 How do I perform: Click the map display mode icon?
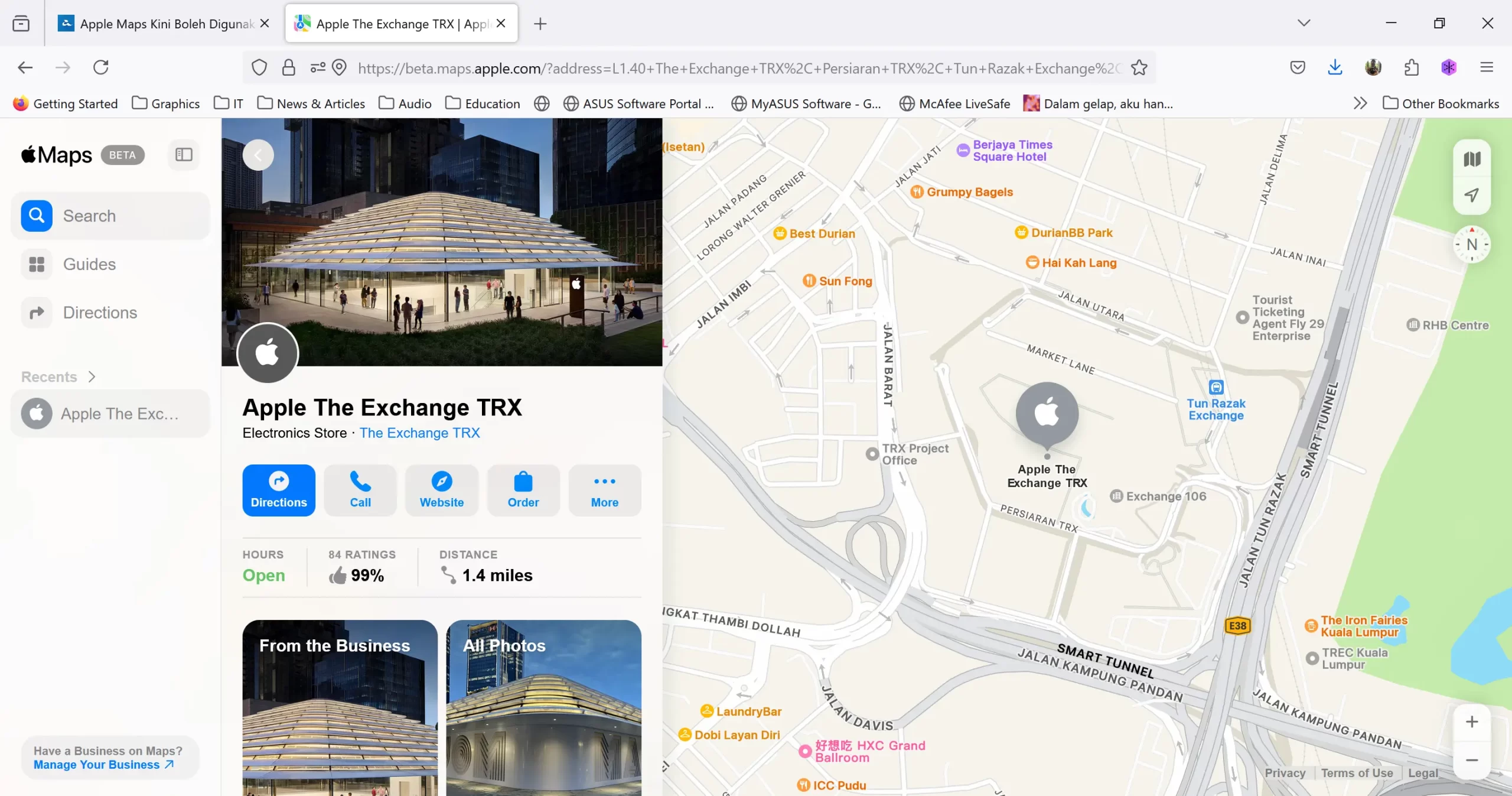coord(1471,158)
